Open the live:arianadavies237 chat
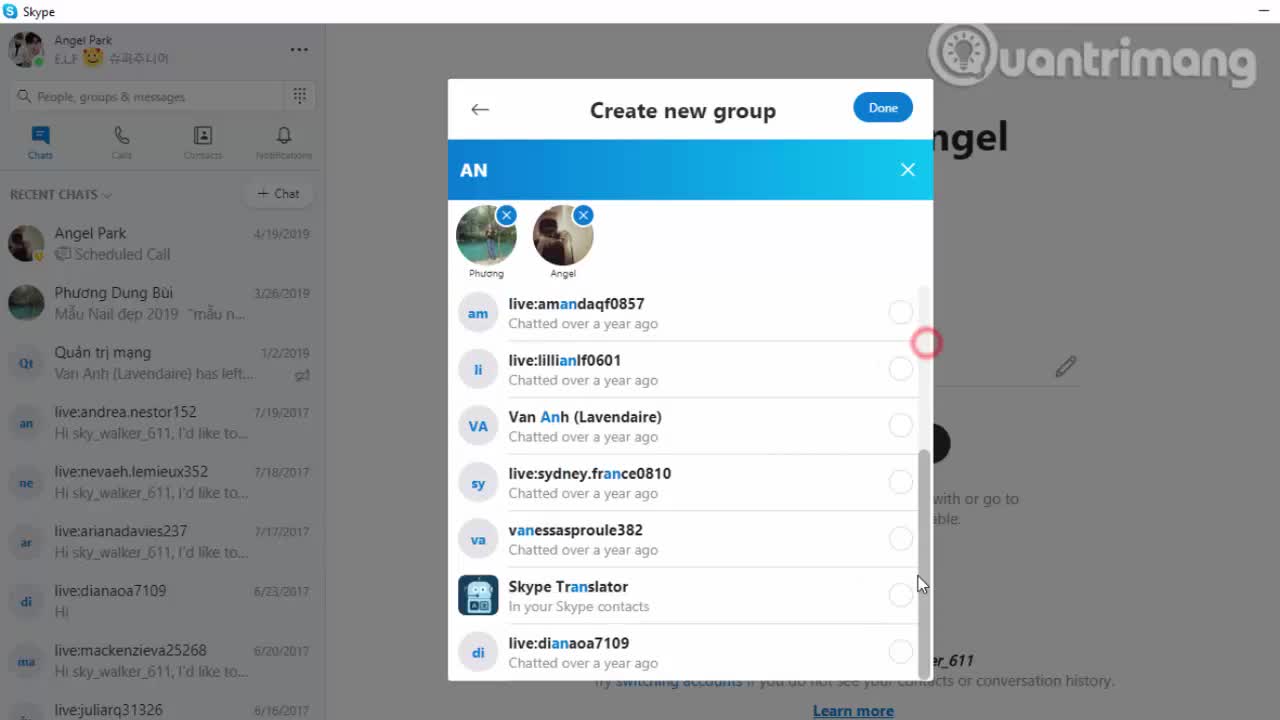The height and width of the screenshot is (720, 1280). pyautogui.click(x=160, y=541)
